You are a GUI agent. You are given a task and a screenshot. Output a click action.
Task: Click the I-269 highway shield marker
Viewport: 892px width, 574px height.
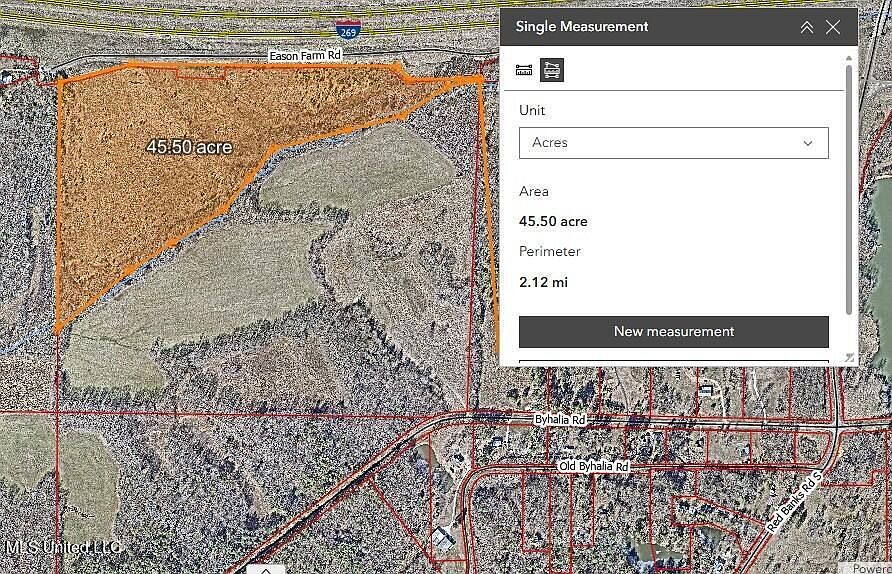[347, 30]
